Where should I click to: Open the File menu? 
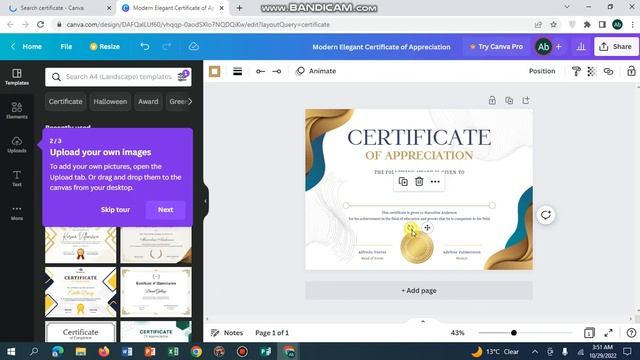(x=66, y=47)
